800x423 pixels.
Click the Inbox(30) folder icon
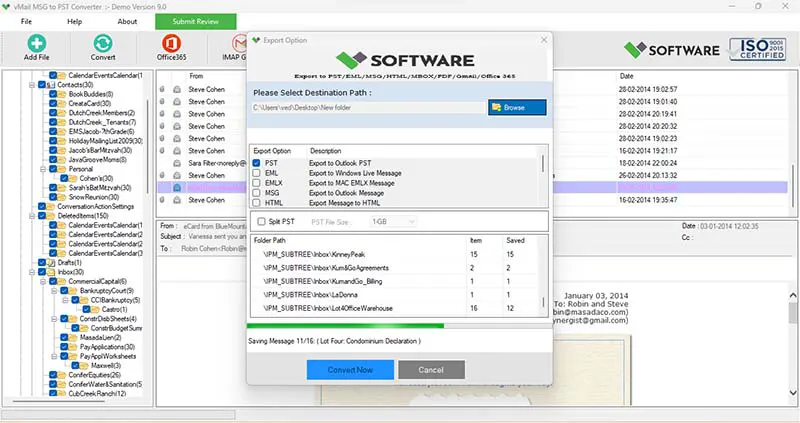tap(51, 272)
